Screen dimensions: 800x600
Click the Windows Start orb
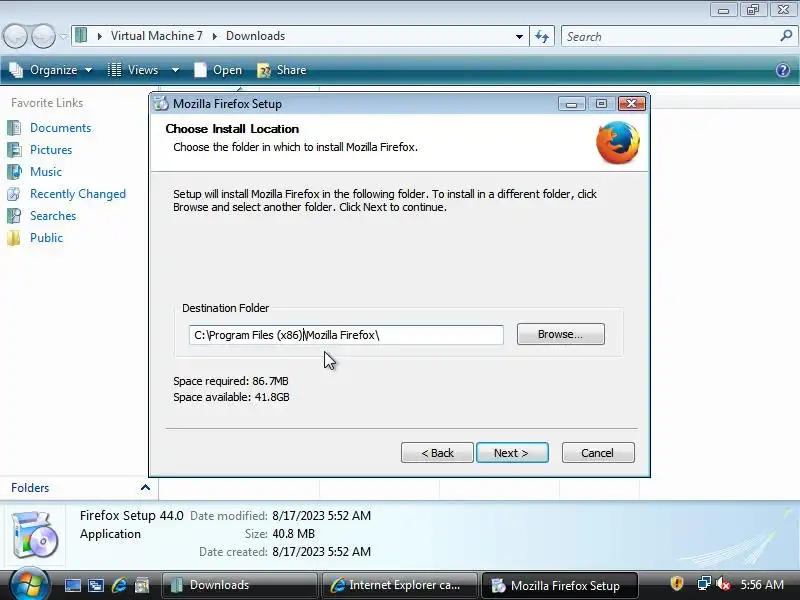[x=29, y=585]
